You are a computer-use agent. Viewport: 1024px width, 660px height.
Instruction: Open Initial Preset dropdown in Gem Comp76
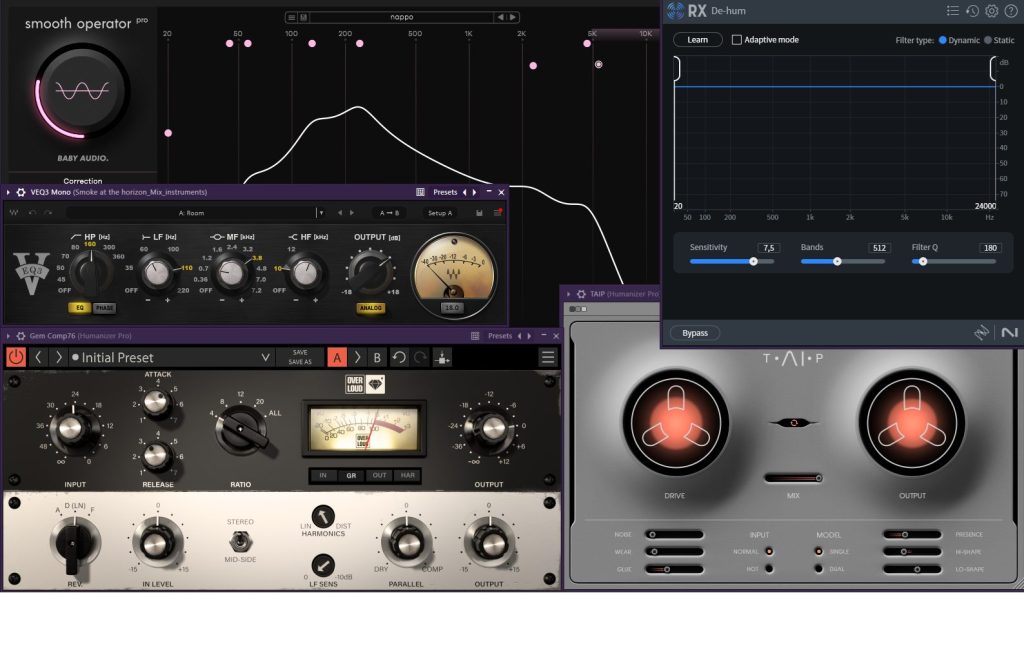(x=266, y=357)
